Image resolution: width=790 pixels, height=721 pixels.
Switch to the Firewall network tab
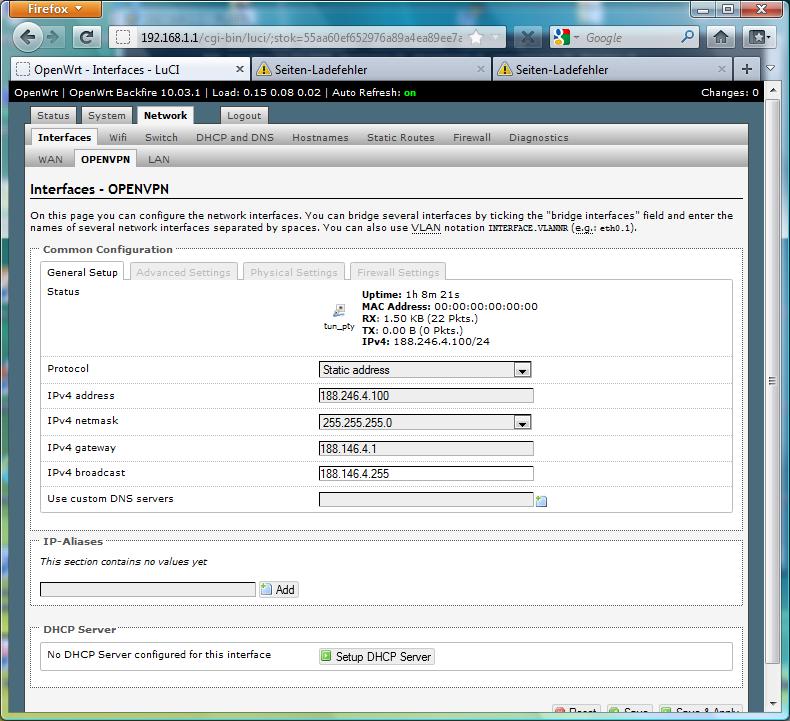click(x=471, y=138)
